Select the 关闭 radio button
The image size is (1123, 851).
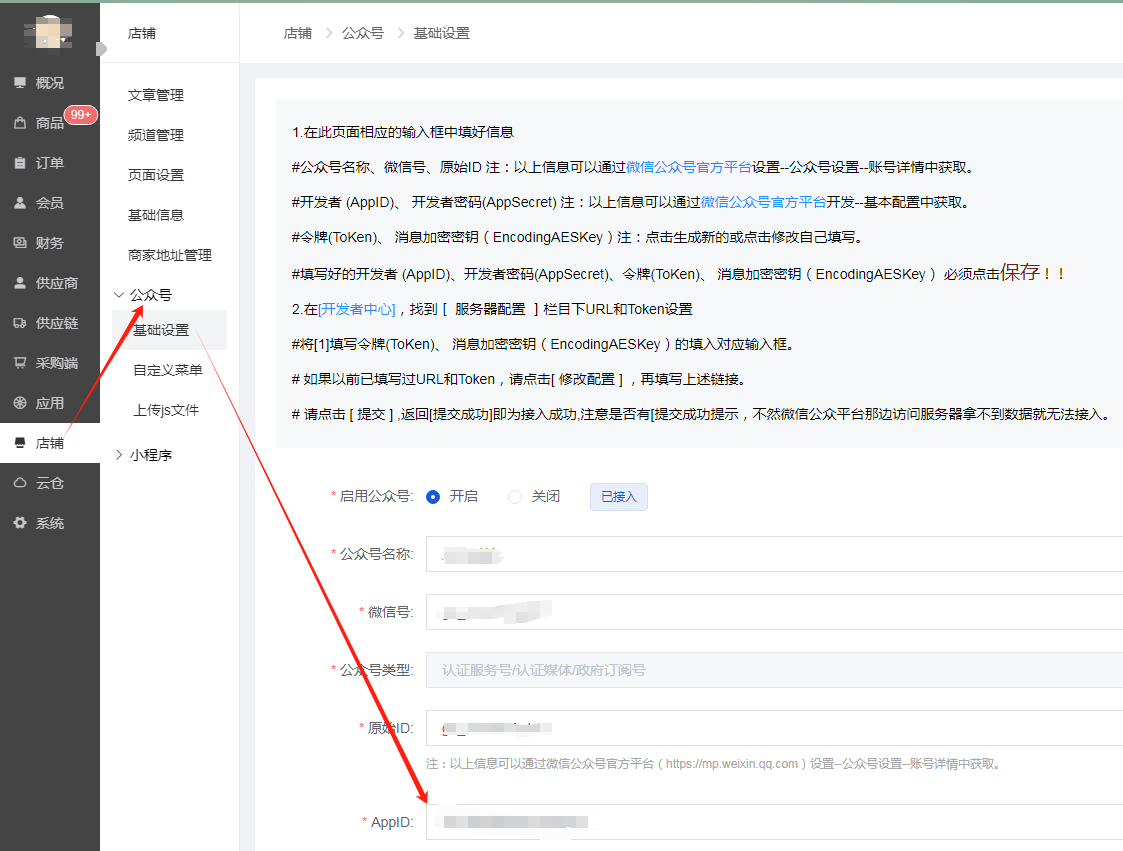pos(515,497)
